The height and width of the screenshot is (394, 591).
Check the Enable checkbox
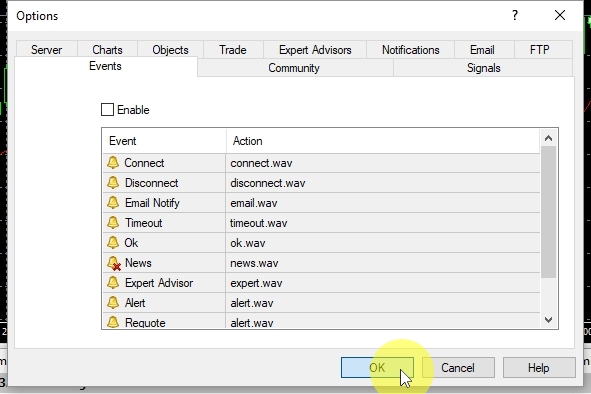point(107,110)
